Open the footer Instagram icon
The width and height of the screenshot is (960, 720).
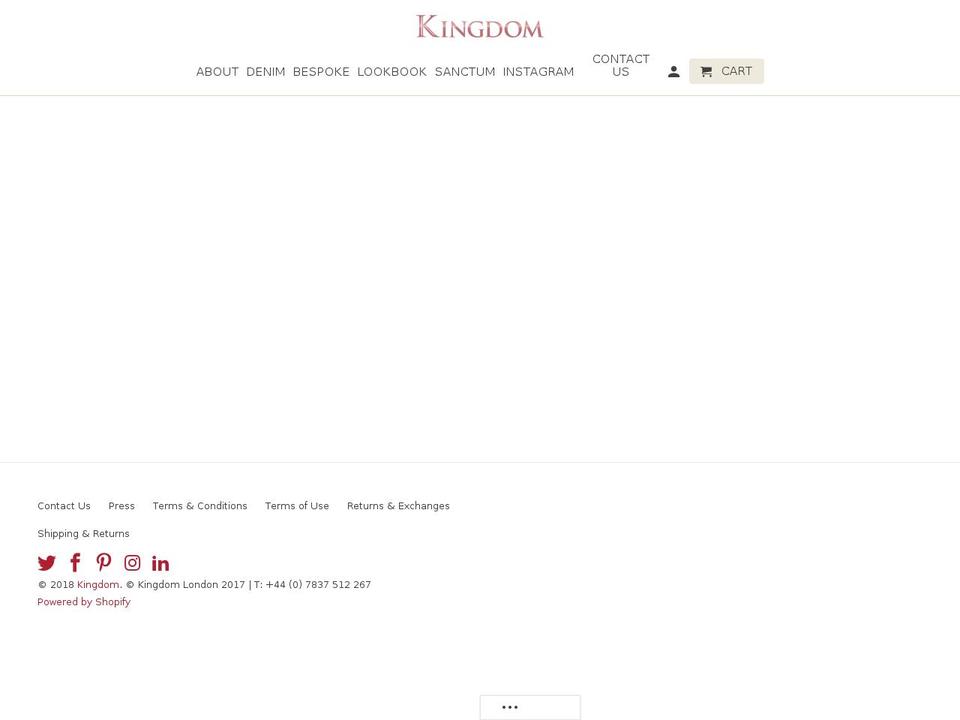pos(132,563)
